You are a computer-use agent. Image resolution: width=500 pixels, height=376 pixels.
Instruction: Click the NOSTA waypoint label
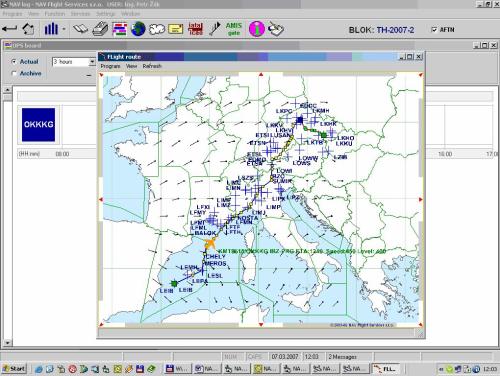[248, 218]
